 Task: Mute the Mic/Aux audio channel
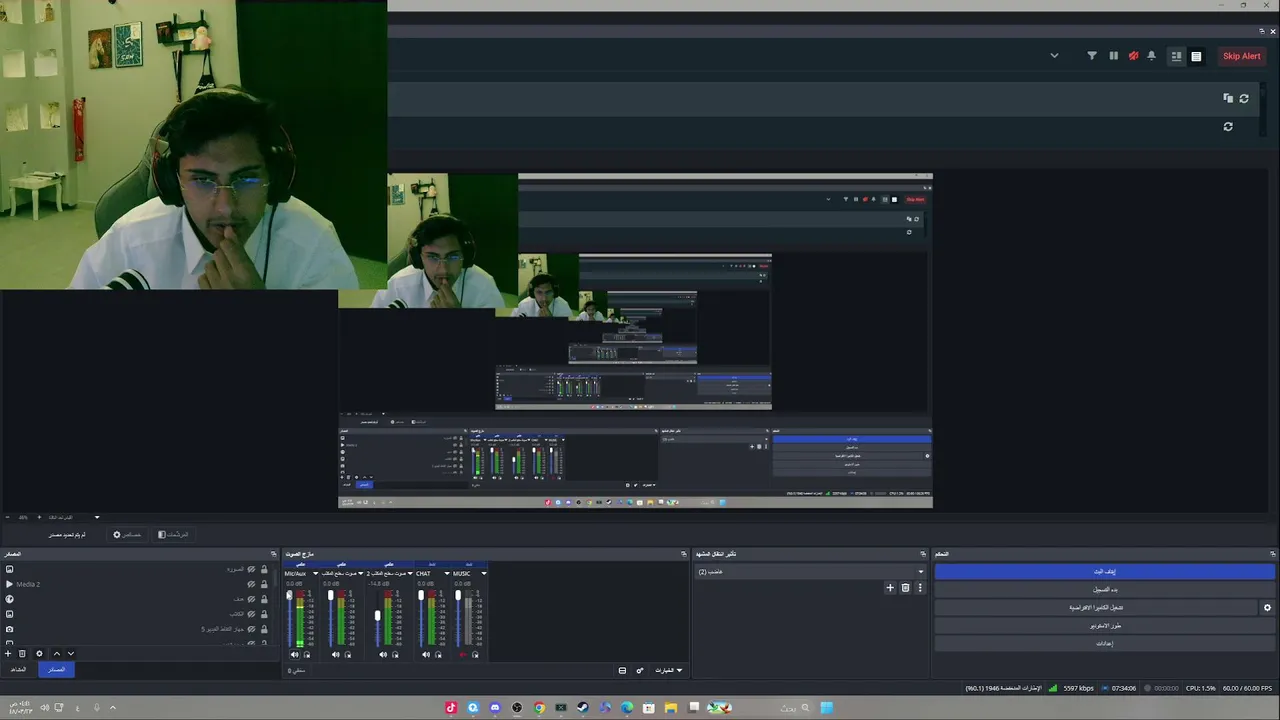pos(294,655)
